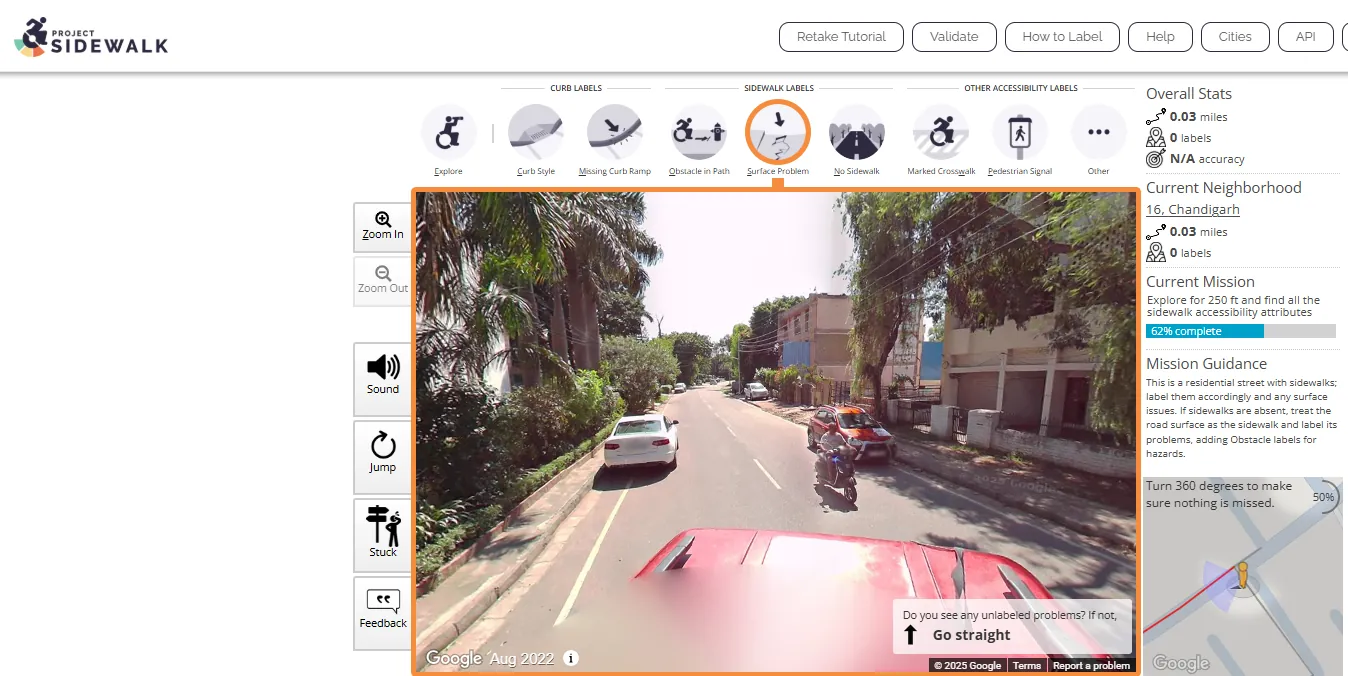This screenshot has width=1348, height=676.
Task: Select the Explore mode icon
Action: point(449,133)
